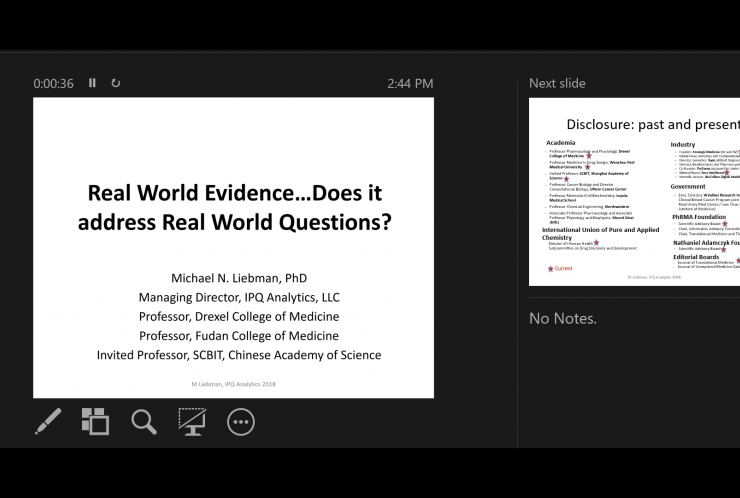Image resolution: width=740 pixels, height=498 pixels.
Task: Restart the presentation timer
Action: [x=116, y=83]
